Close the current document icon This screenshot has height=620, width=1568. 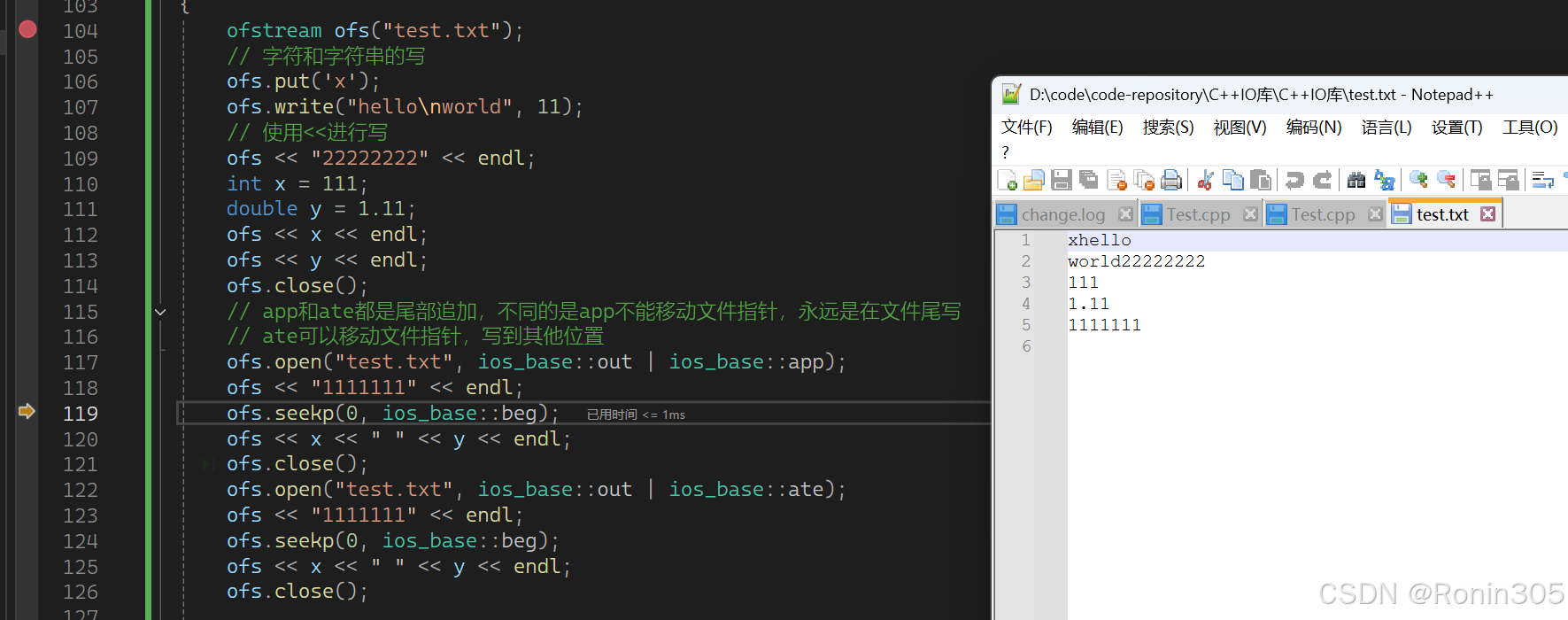[x=1116, y=181]
